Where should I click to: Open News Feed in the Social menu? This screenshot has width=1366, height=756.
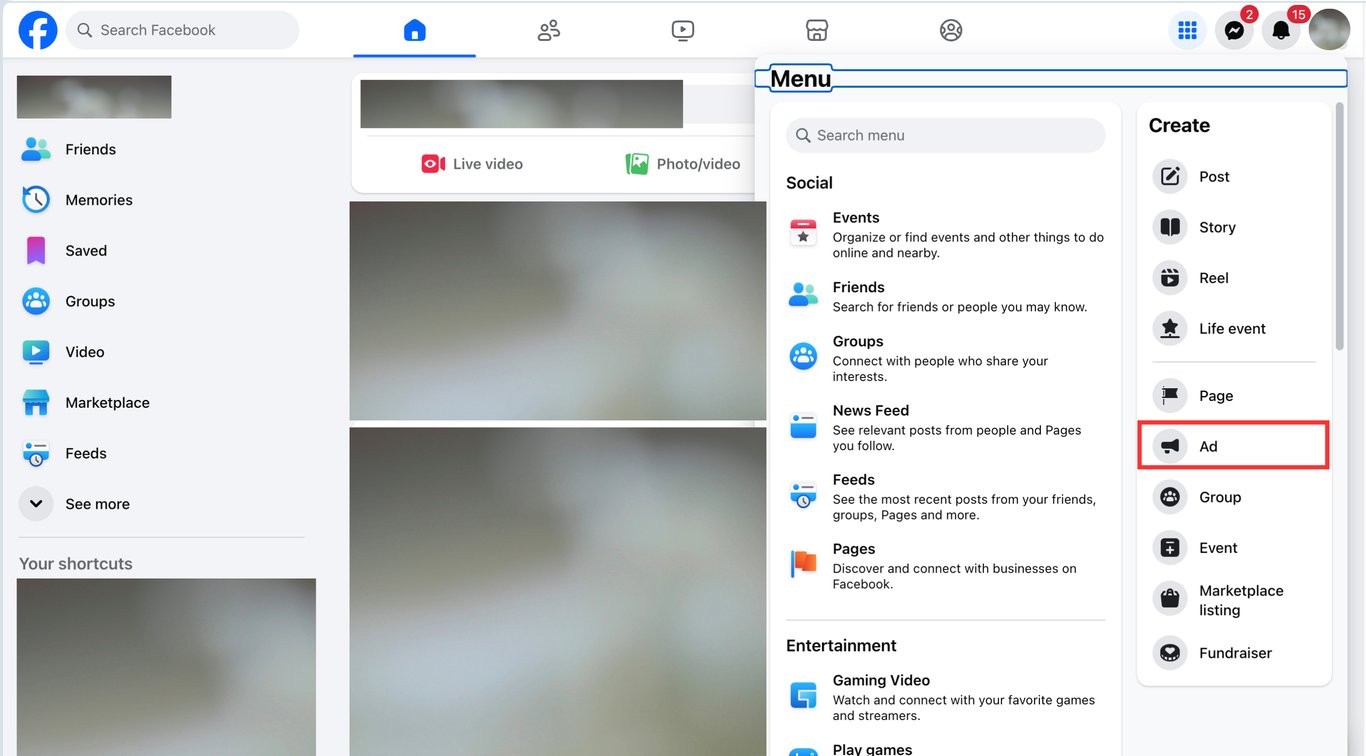point(946,427)
